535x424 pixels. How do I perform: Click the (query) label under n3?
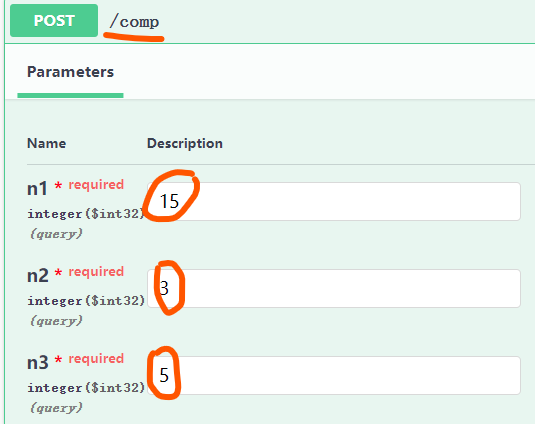pos(56,408)
